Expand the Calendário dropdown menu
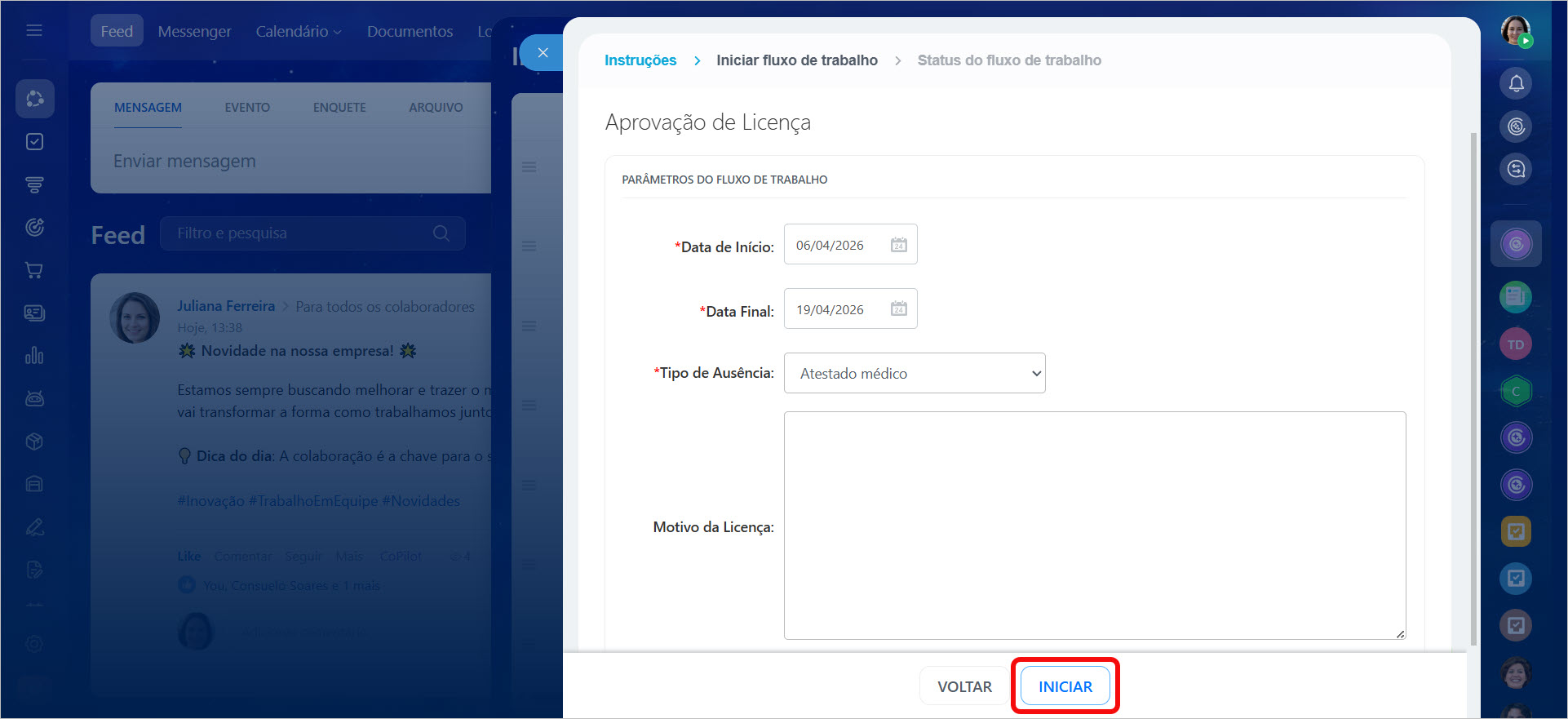Viewport: 1568px width, 719px height. pos(298,31)
